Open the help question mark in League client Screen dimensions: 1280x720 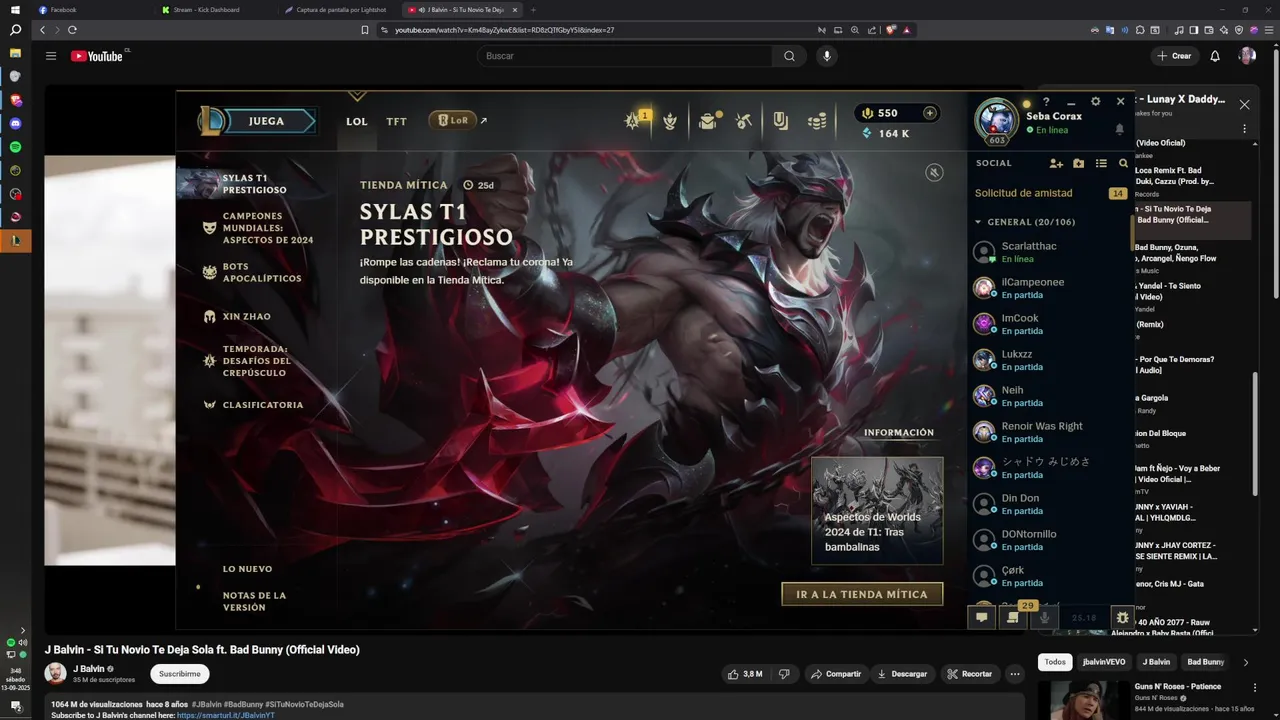[x=1046, y=102]
